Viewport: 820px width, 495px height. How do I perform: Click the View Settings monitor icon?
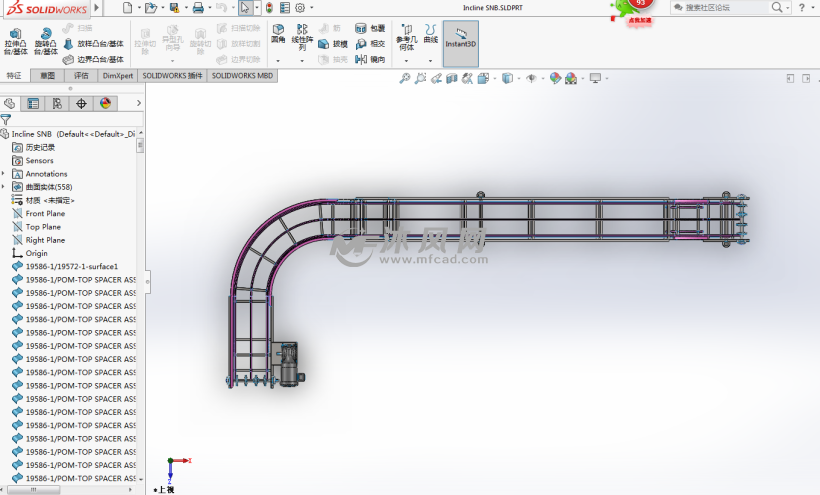(x=595, y=78)
